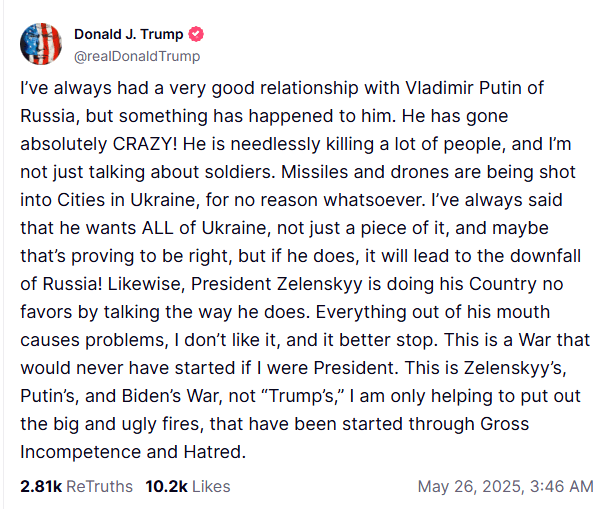610x509 pixels.
Task: Click the ReTruths label
Action: pos(99,487)
